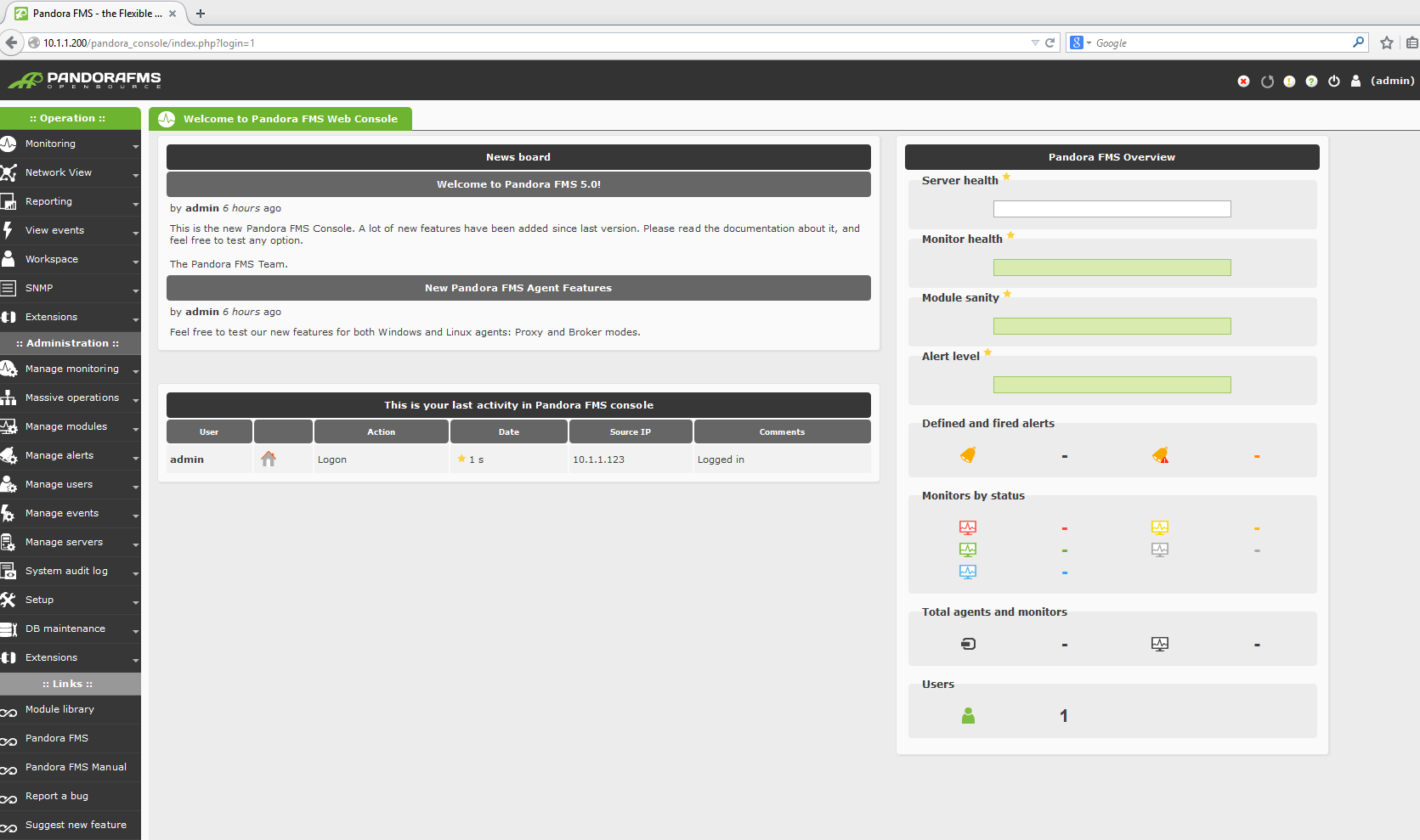Click the home icon in last activity row
This screenshot has height=840, width=1420.
(269, 459)
